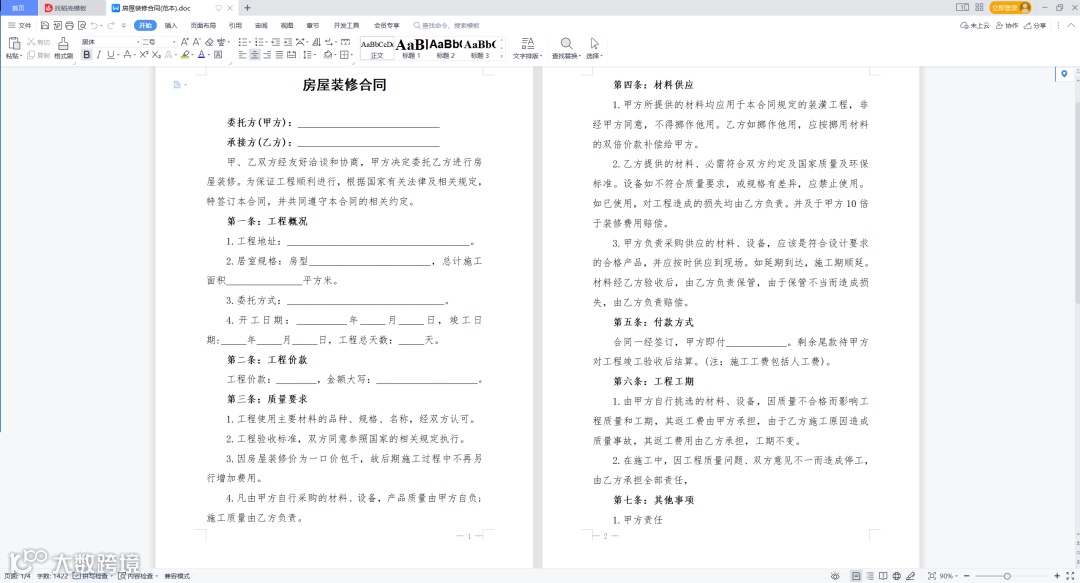Click the Print icon in quick access toolbar

coord(70,25)
